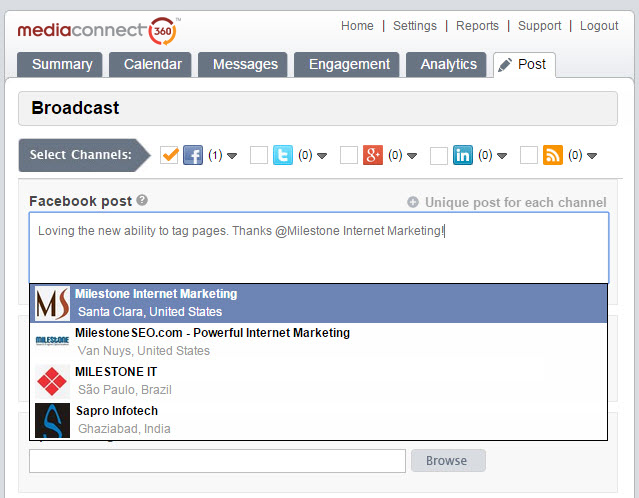Click the Browse button
Viewport: 639px width, 498px height.
point(448,461)
